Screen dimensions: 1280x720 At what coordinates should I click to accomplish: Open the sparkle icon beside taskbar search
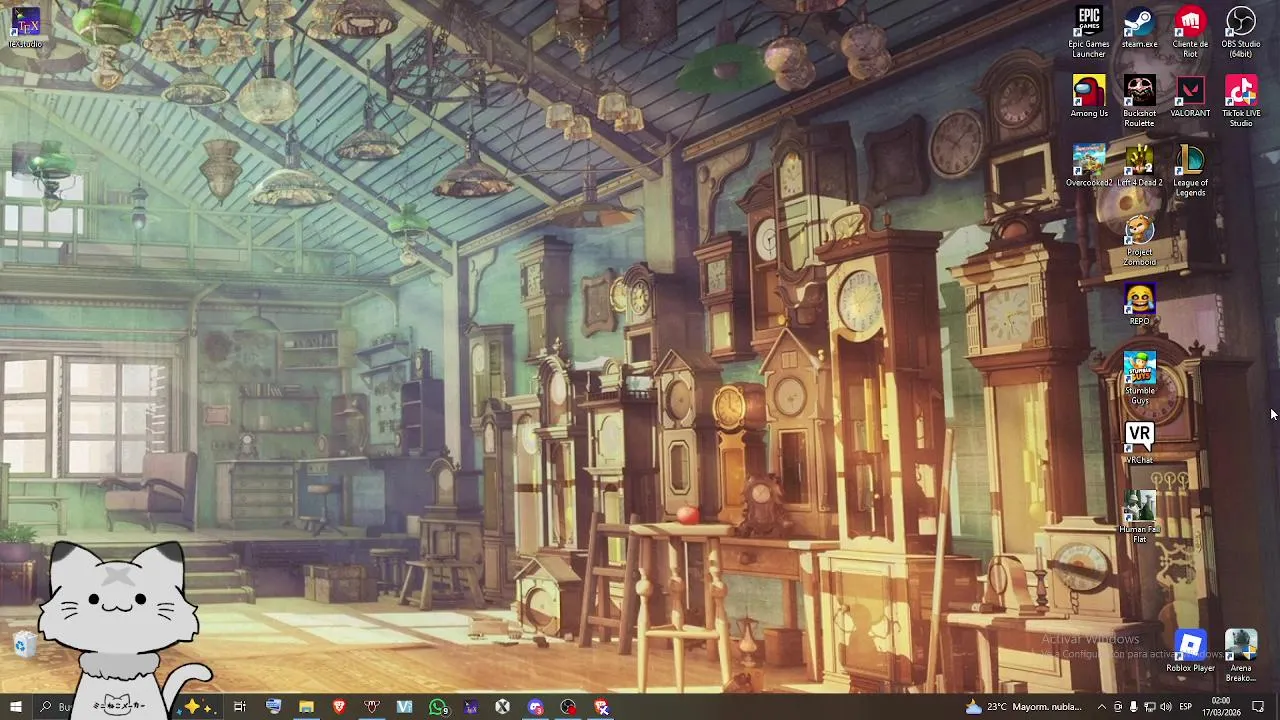coord(194,707)
